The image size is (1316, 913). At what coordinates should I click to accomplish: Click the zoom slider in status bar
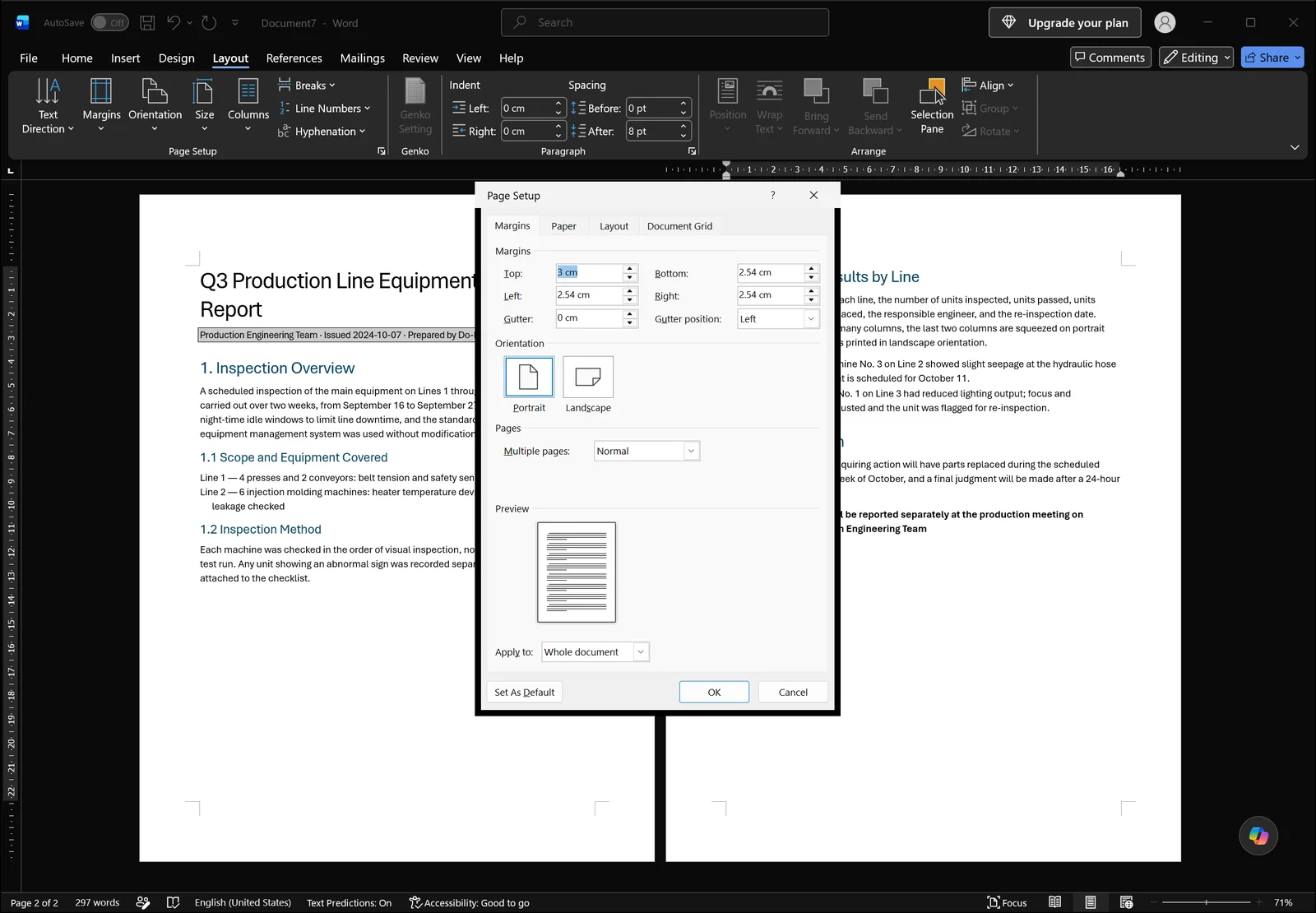pyautogui.click(x=1207, y=902)
